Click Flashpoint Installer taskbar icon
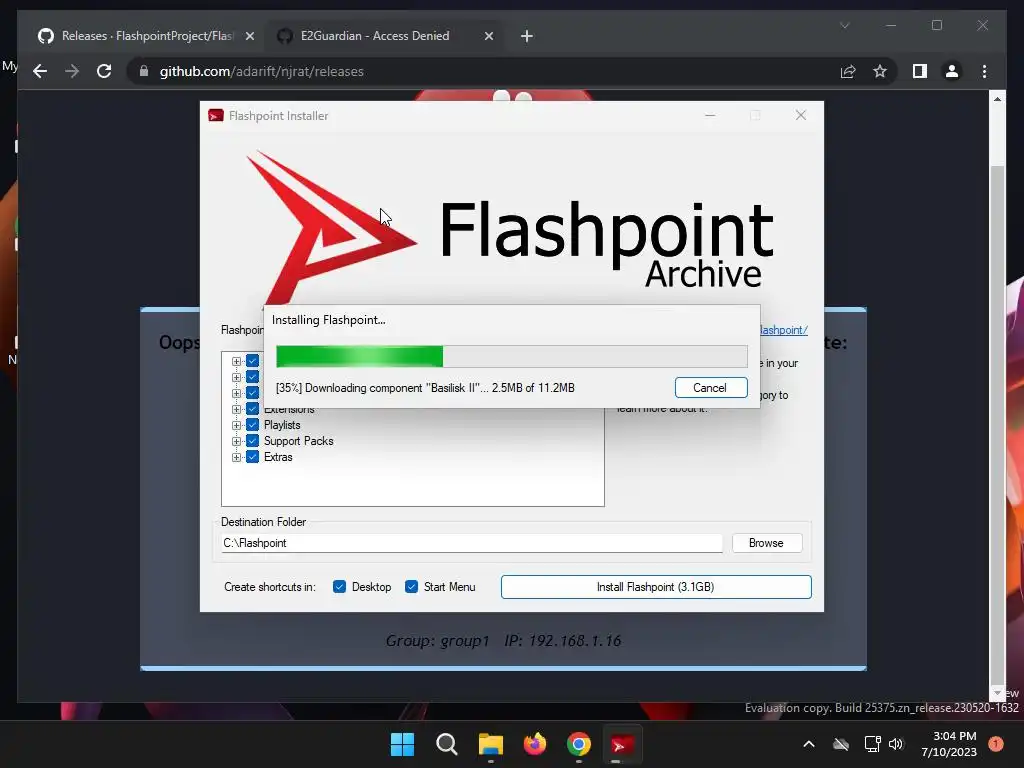1024x768 pixels. [x=622, y=744]
